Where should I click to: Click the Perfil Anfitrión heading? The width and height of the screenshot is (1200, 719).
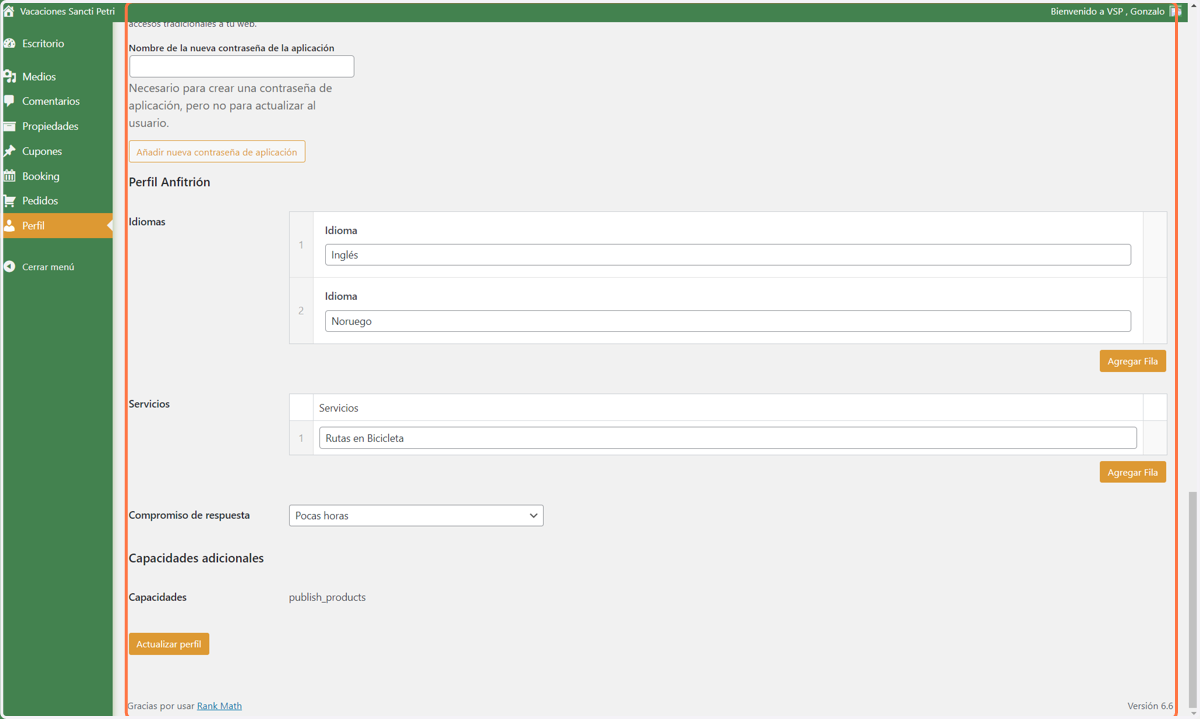(169, 182)
